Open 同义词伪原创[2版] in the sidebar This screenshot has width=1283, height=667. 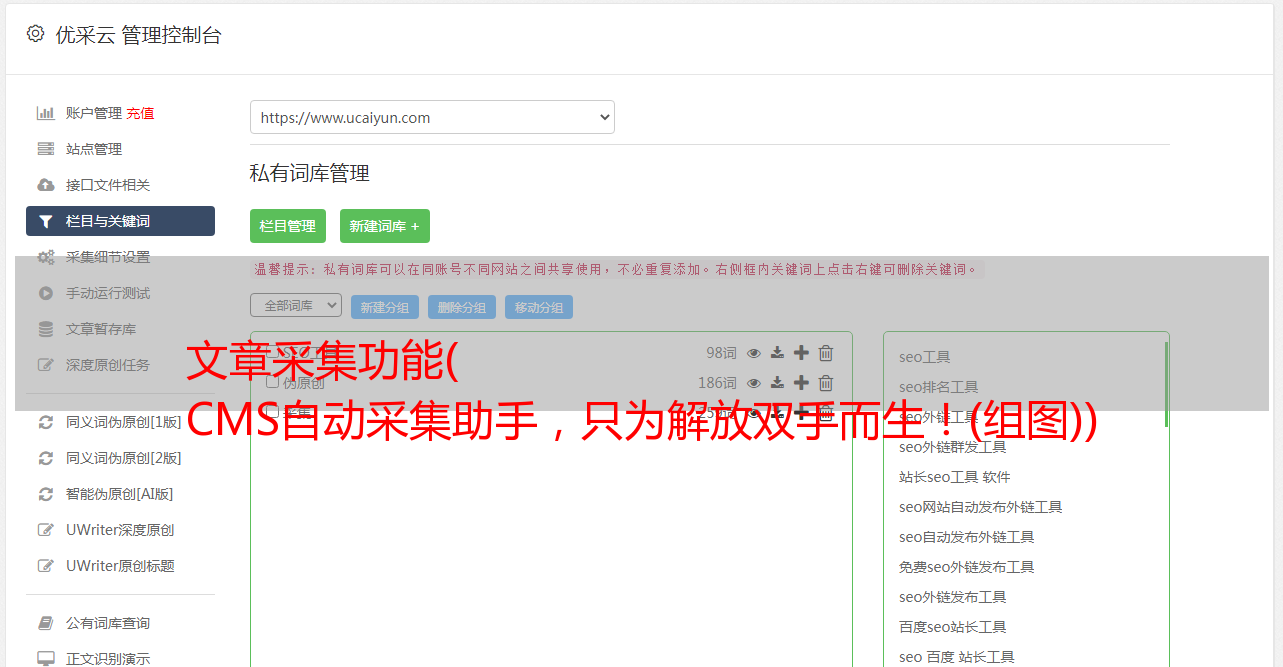(x=124, y=458)
